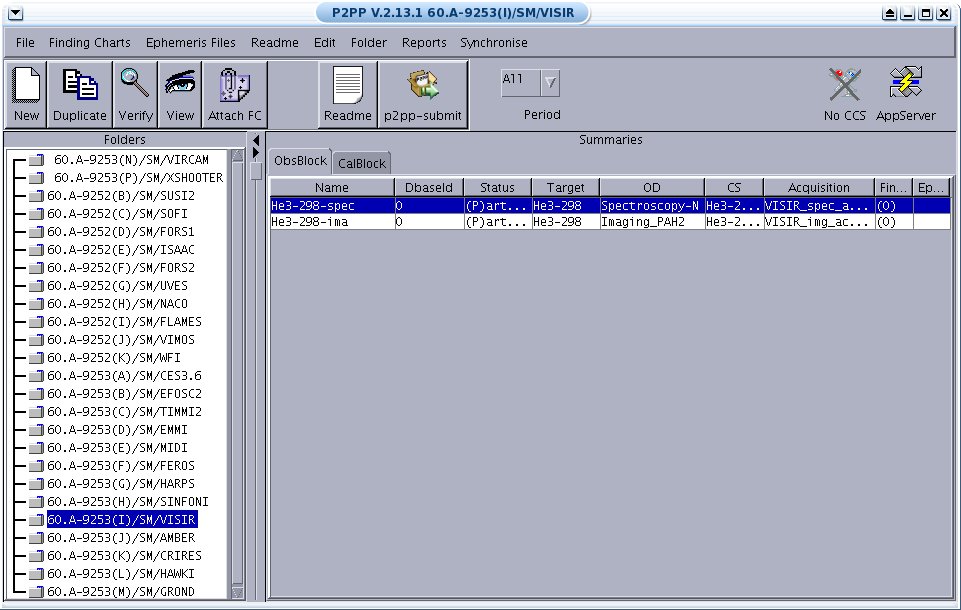Screen dimensions: 961x610
Task: Click folder icon beside 60.A-9253(M)/SM/GROND
Action: point(37,592)
